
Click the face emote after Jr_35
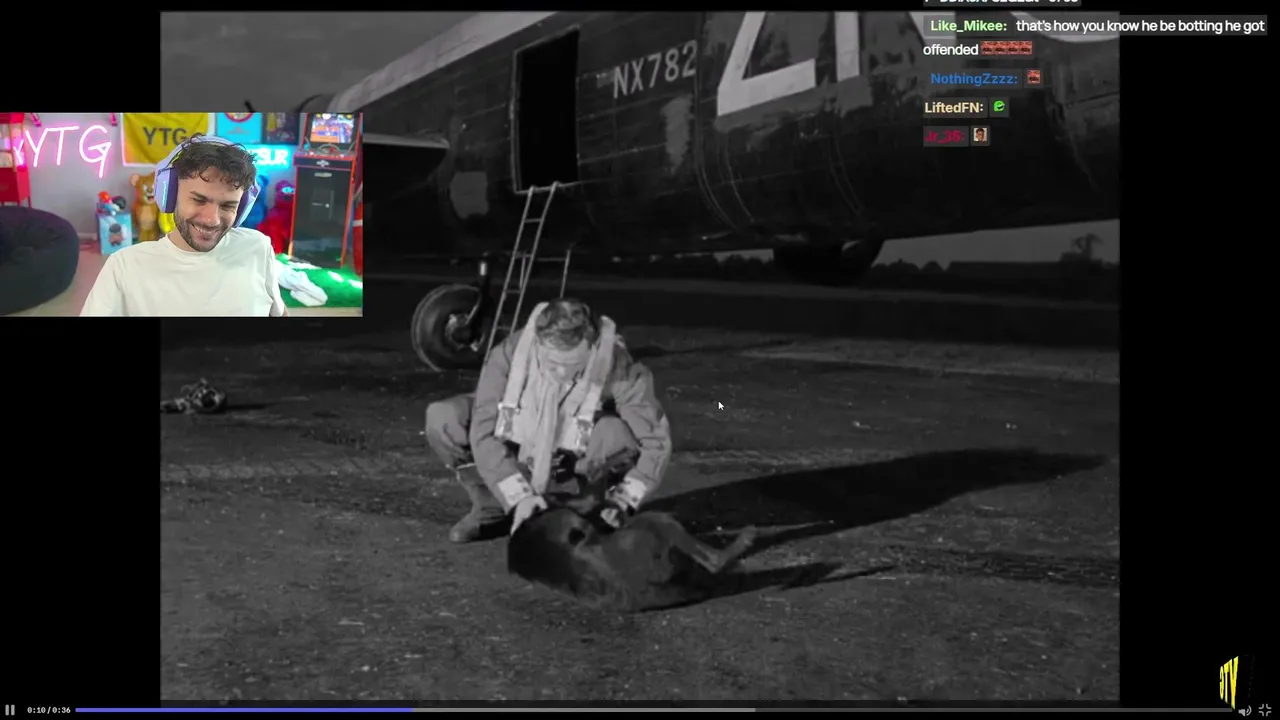pos(980,135)
